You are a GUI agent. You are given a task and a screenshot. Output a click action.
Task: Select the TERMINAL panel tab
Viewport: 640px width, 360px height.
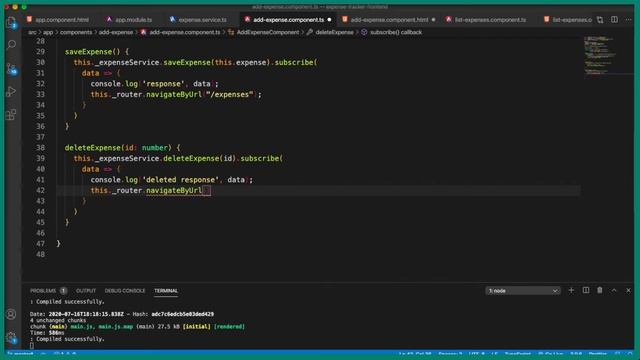166,291
